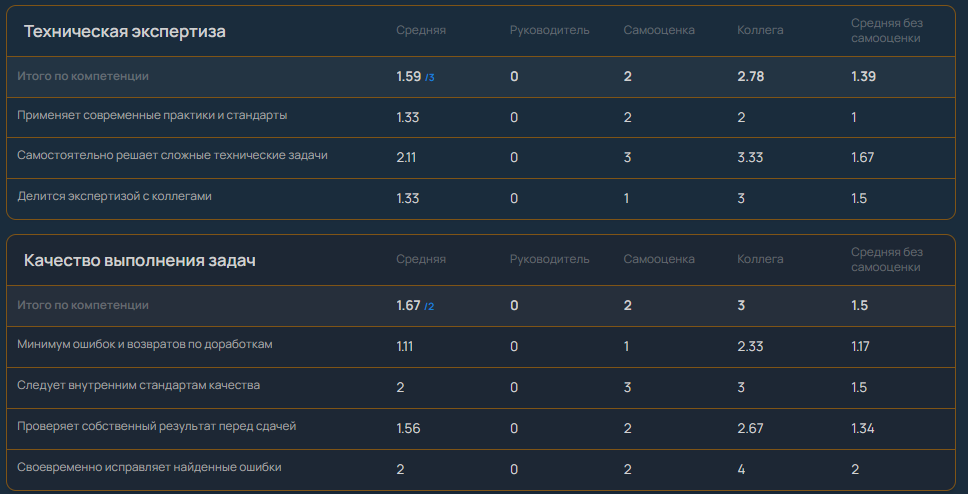Click 'Коллега' header in Качество выполнения задач table

760,259
